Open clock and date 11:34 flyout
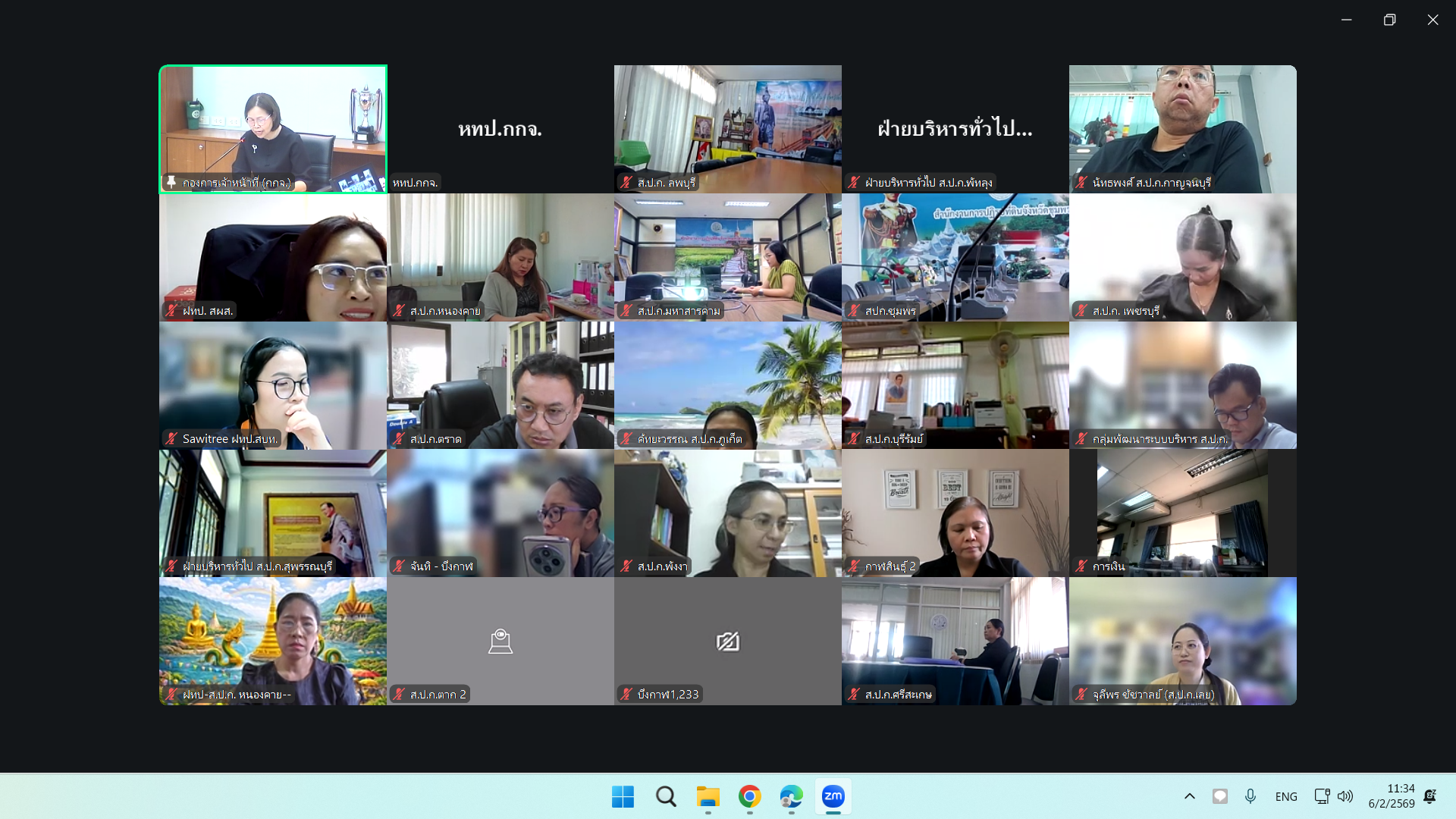Viewport: 1456px width, 819px height. (x=1391, y=796)
